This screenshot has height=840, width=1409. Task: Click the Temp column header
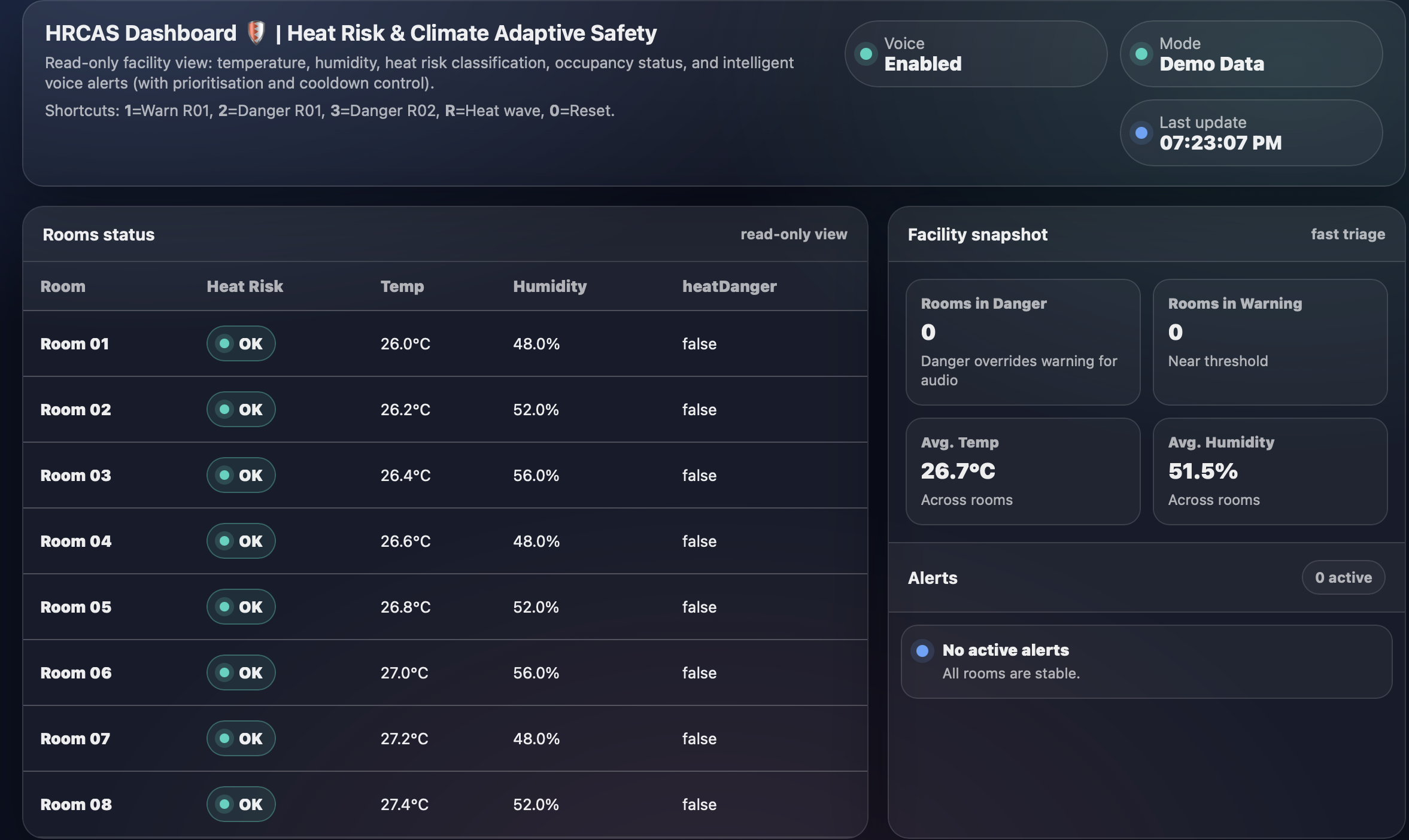pyautogui.click(x=402, y=286)
